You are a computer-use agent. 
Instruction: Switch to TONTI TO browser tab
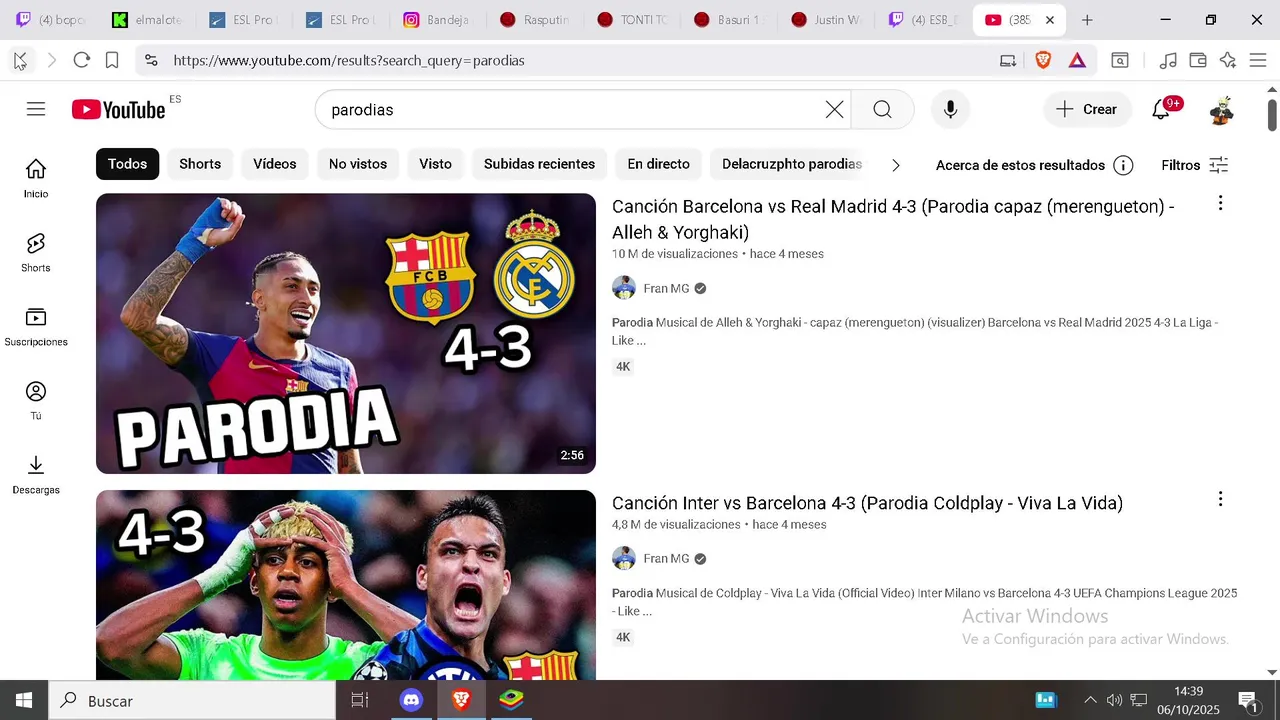[x=630, y=20]
